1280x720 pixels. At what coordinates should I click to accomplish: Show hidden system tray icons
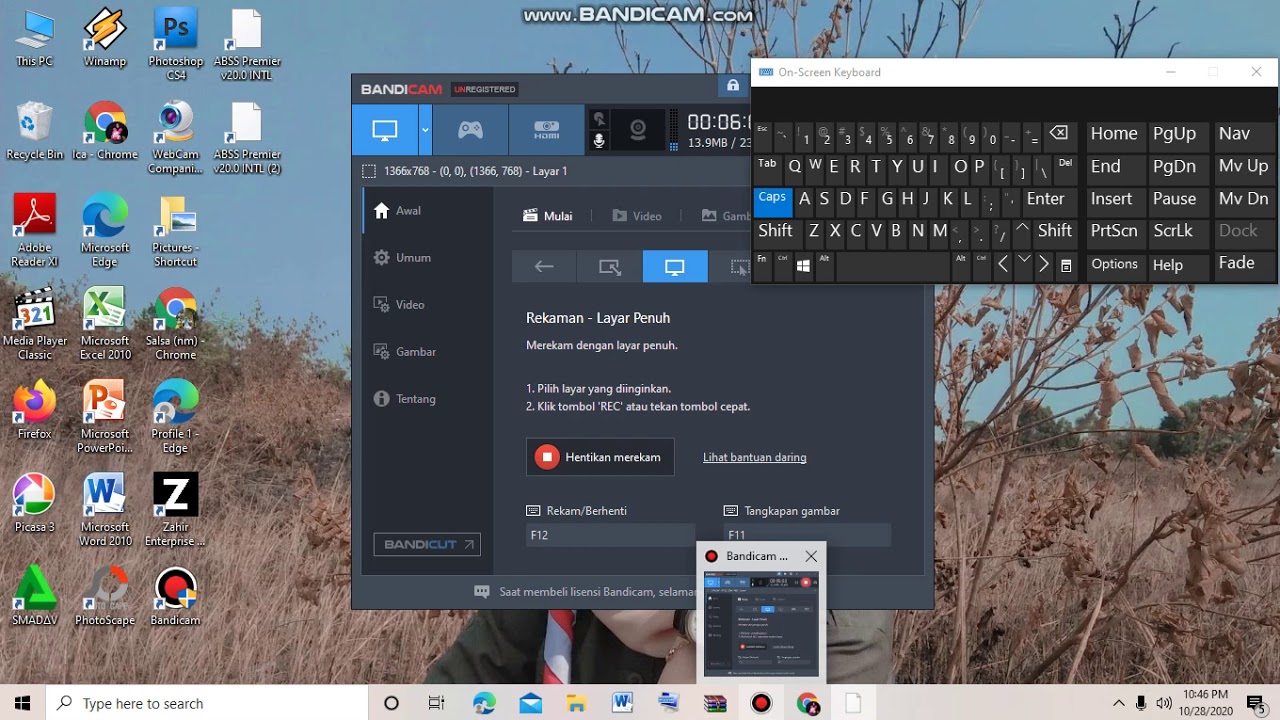1119,703
